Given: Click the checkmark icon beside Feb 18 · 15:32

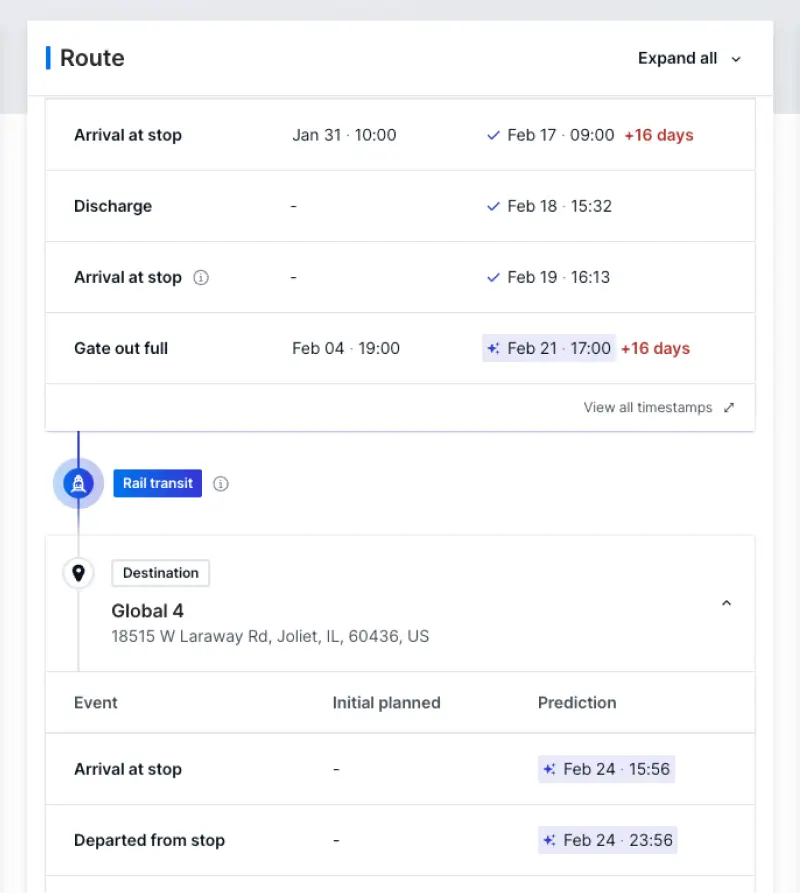Looking at the screenshot, I should (x=494, y=206).
